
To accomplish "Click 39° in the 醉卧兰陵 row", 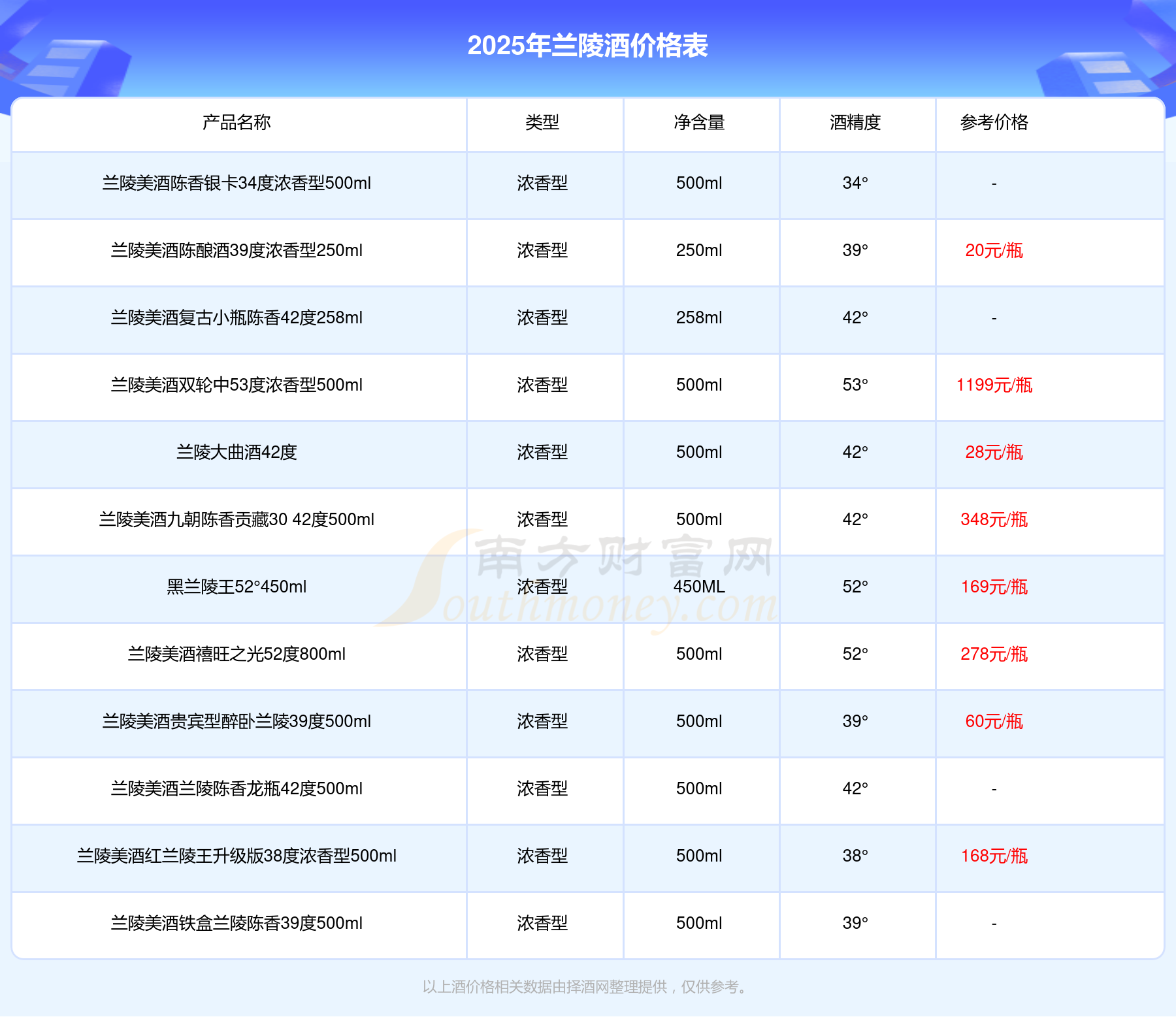I will [x=855, y=721].
